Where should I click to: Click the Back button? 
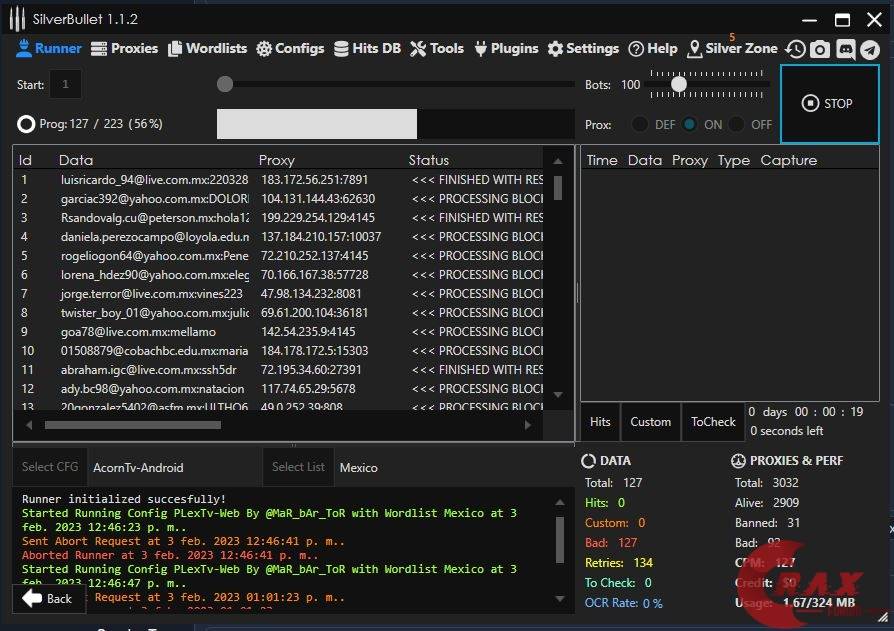[x=49, y=599]
